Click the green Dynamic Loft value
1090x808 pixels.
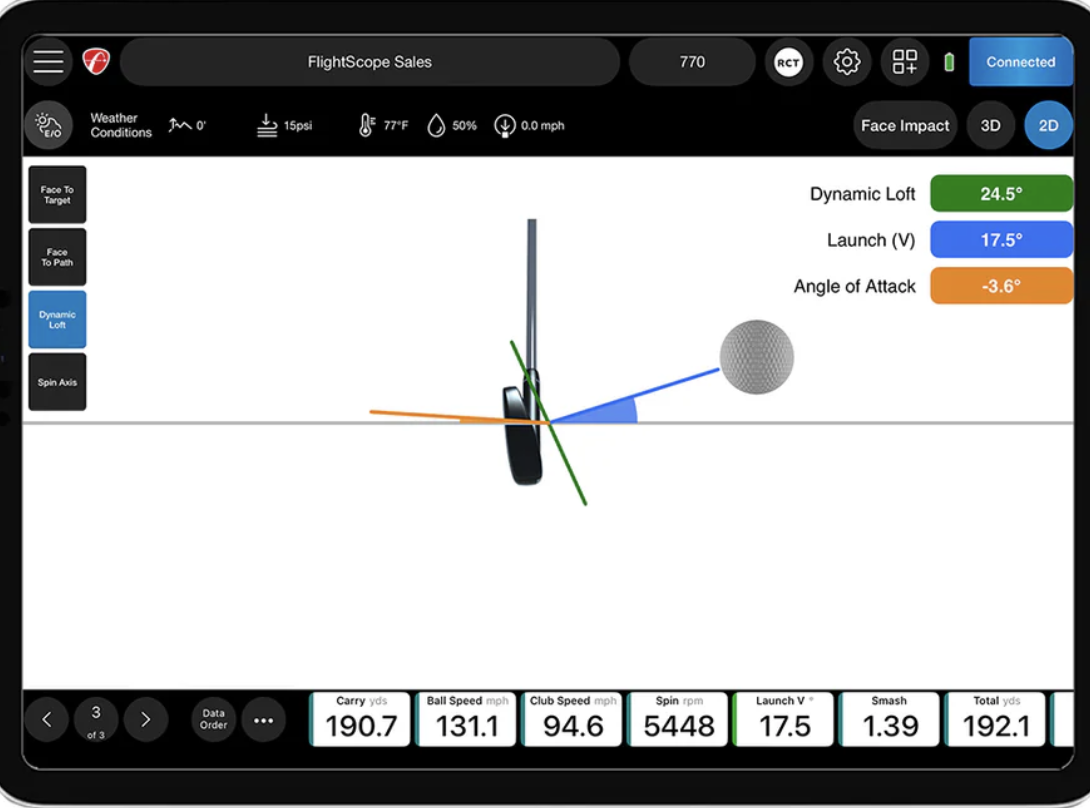(x=1000, y=194)
